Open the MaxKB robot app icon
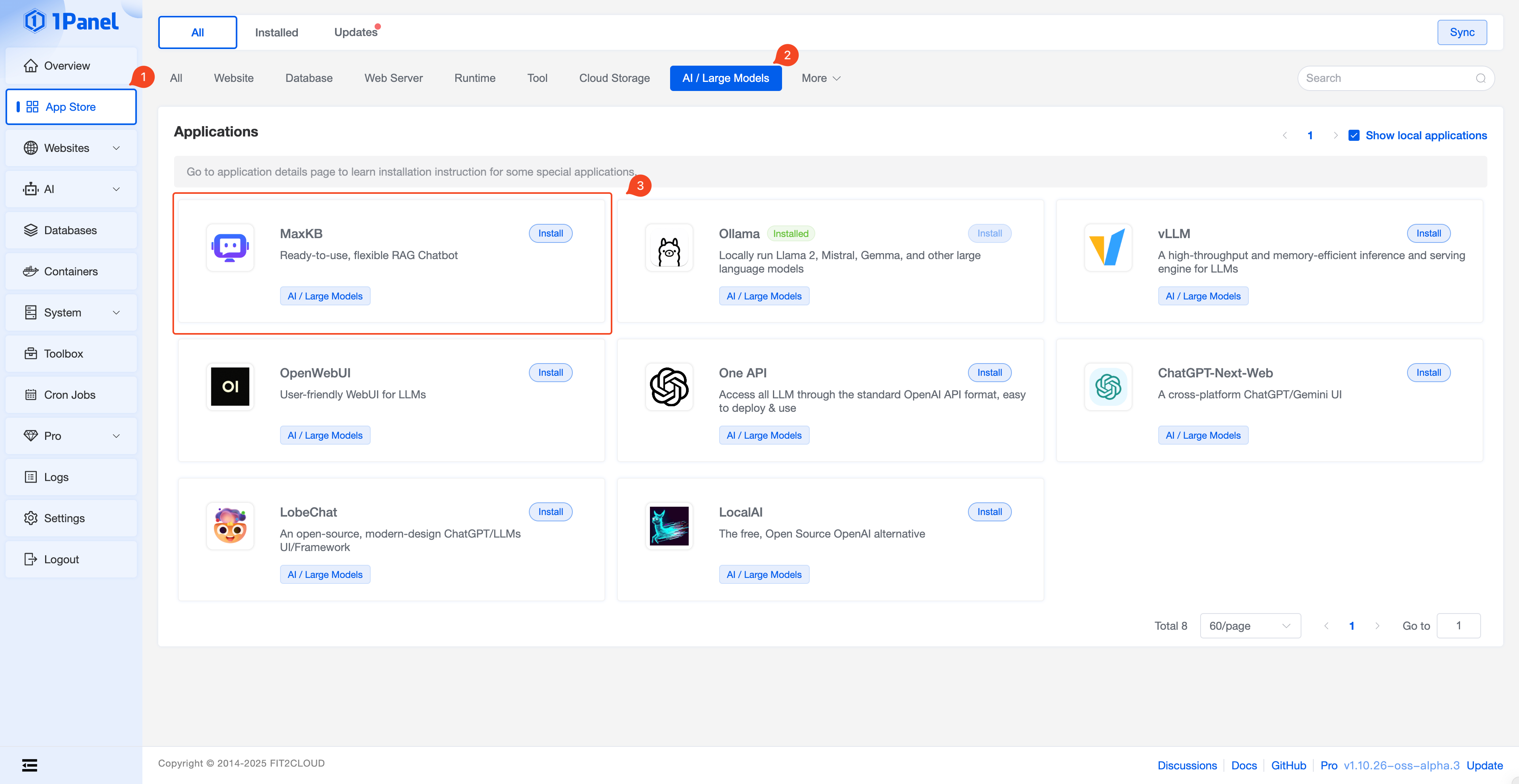1519x784 pixels. (x=230, y=248)
